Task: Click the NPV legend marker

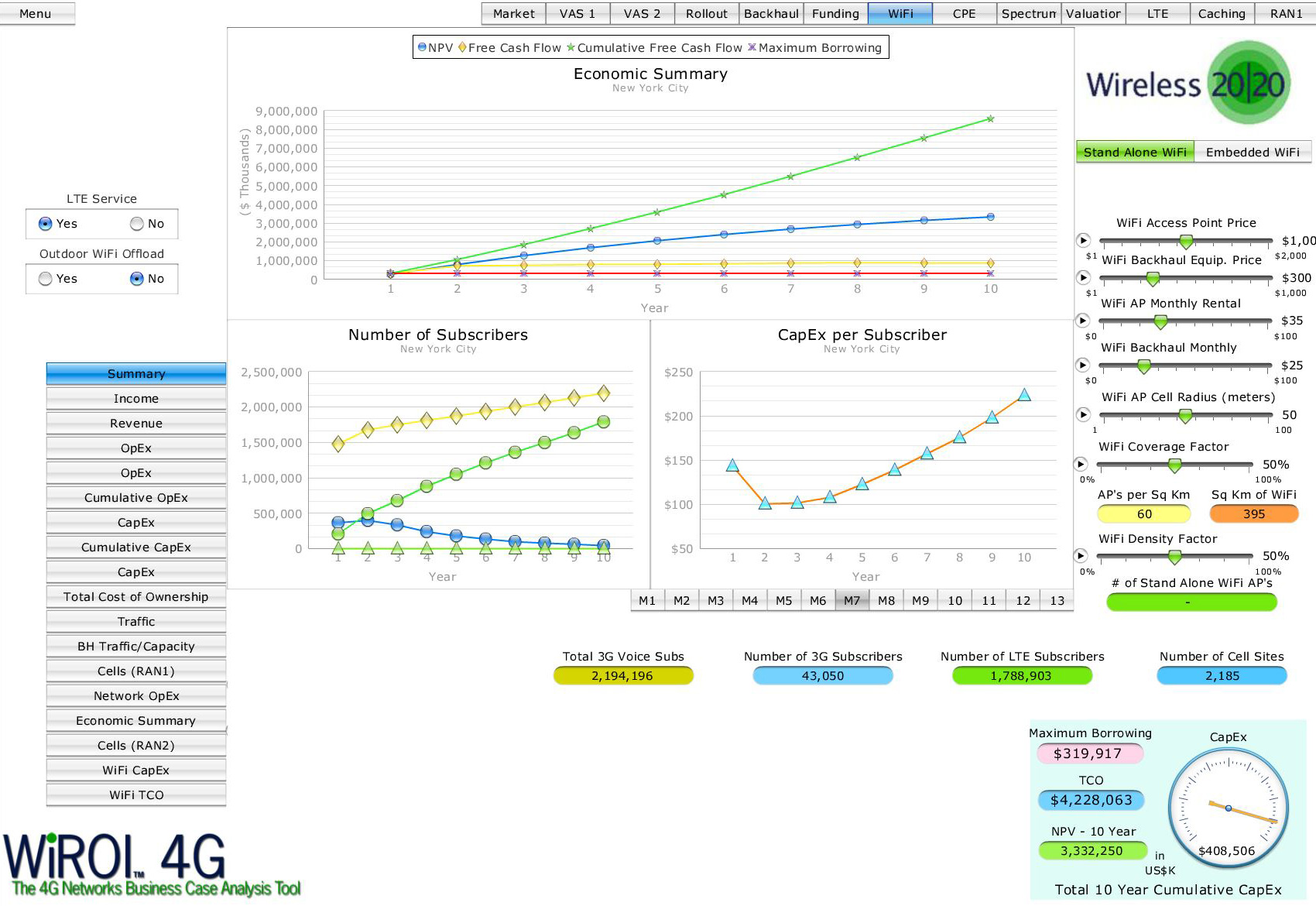Action: 422,47
